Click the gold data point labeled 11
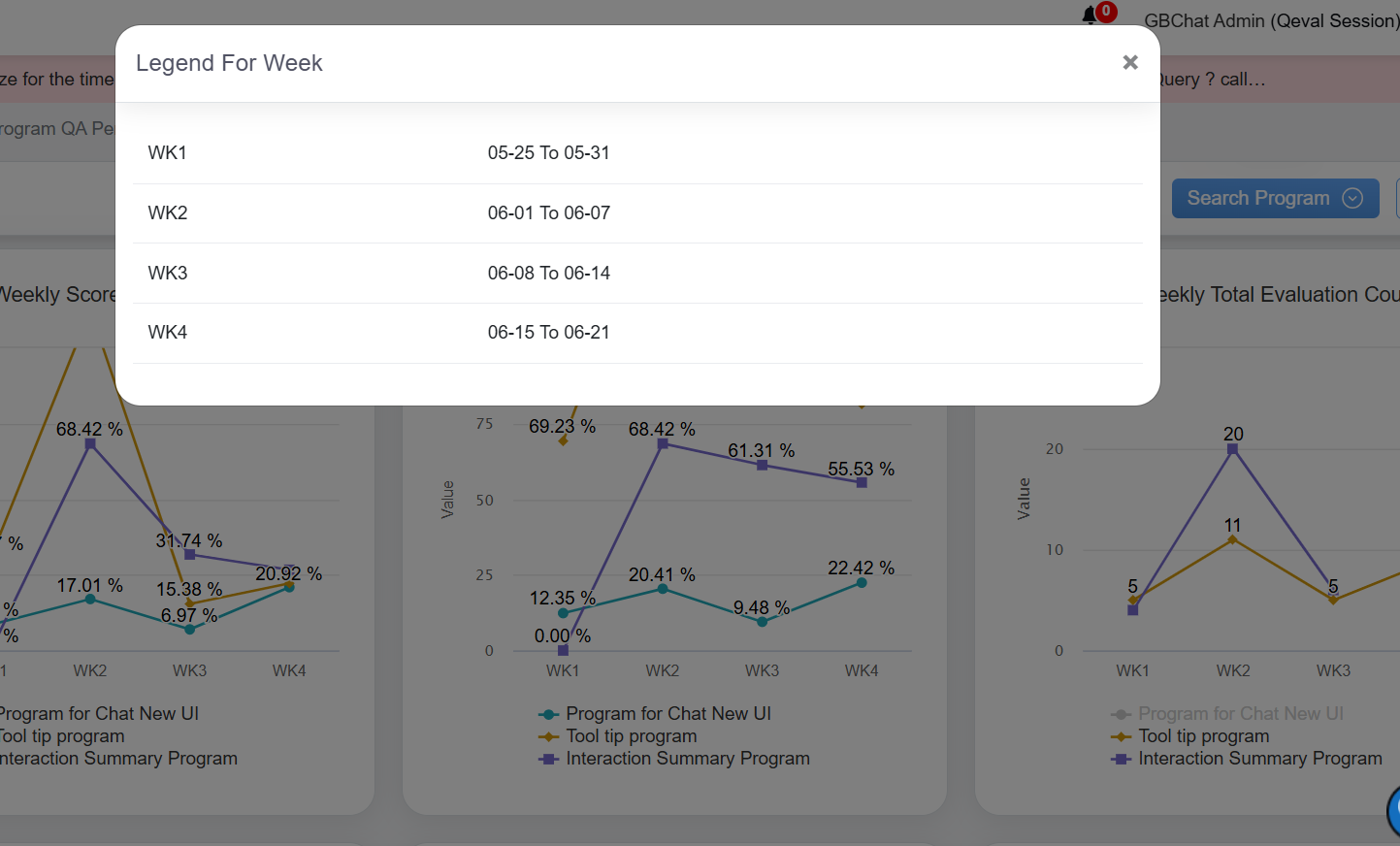This screenshot has width=1400, height=846. pos(1232,539)
